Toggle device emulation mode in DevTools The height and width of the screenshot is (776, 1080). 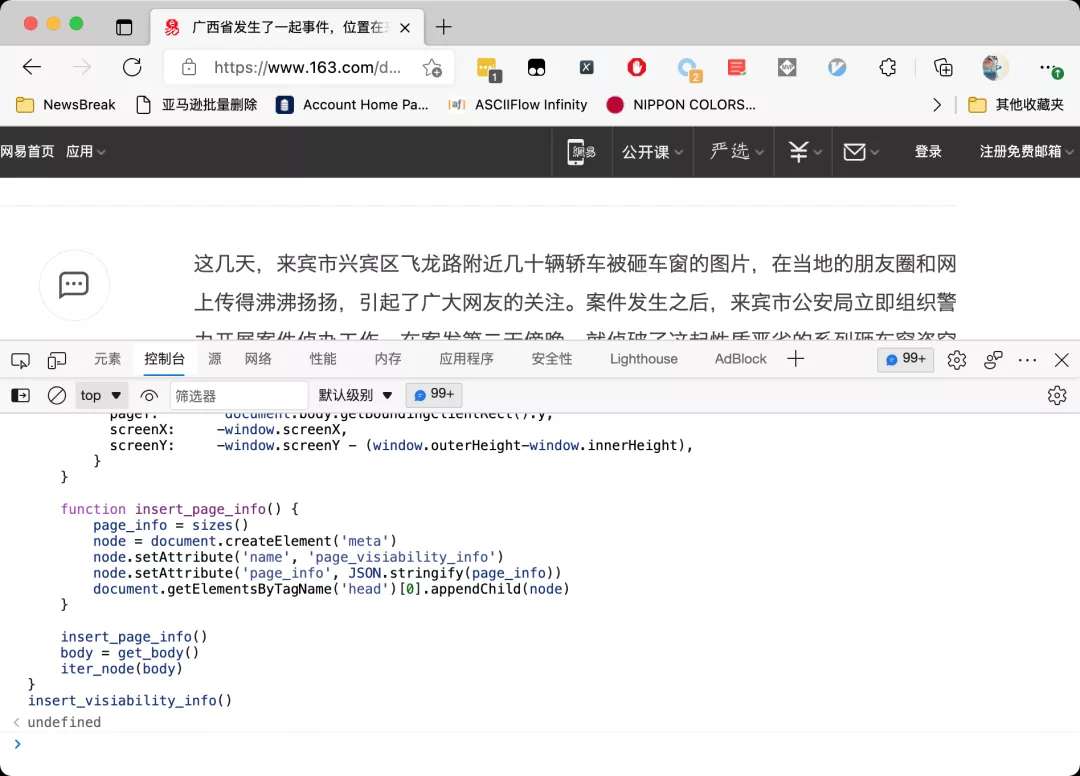[x=57, y=360]
